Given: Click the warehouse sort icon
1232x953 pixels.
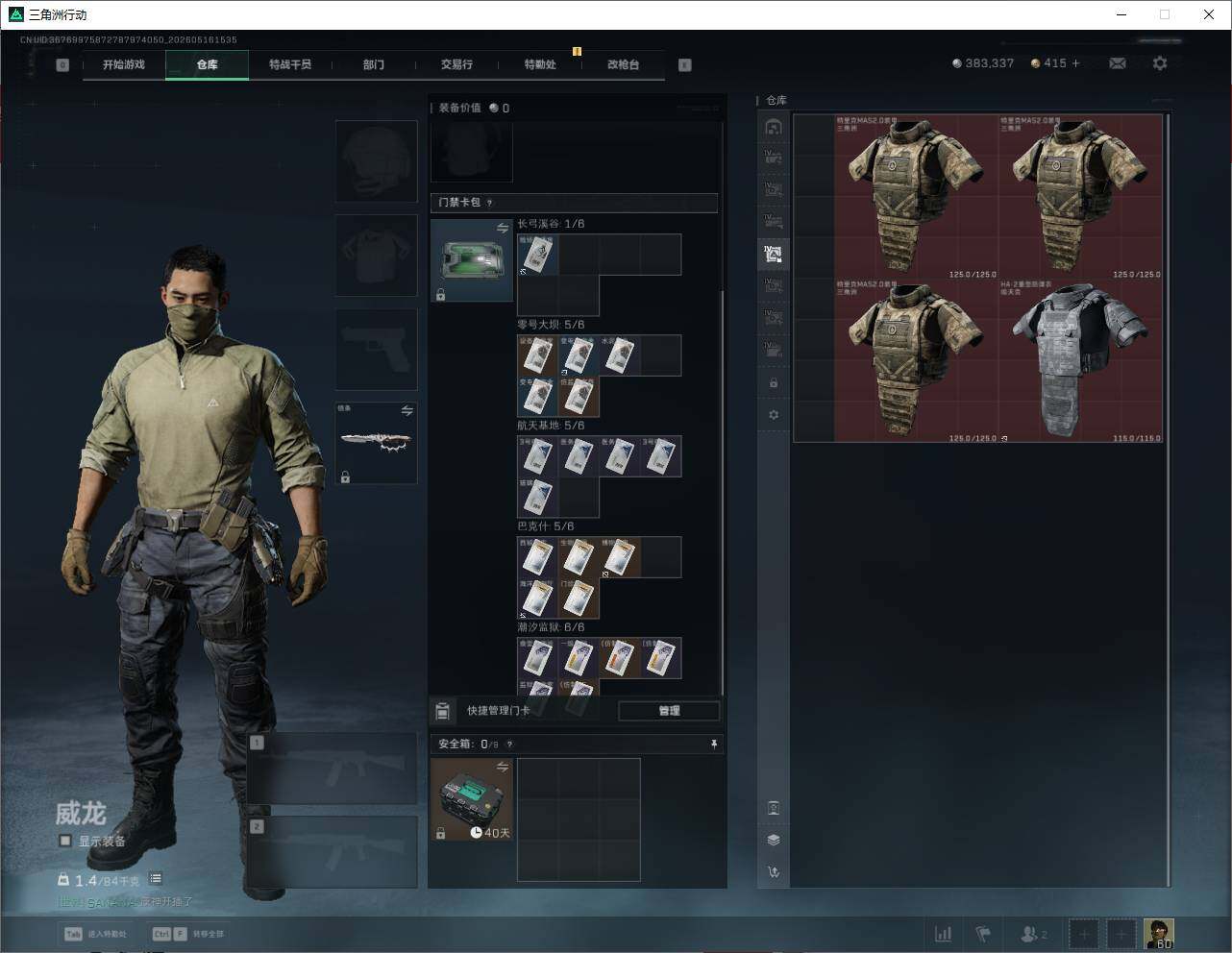Looking at the screenshot, I should click(774, 872).
